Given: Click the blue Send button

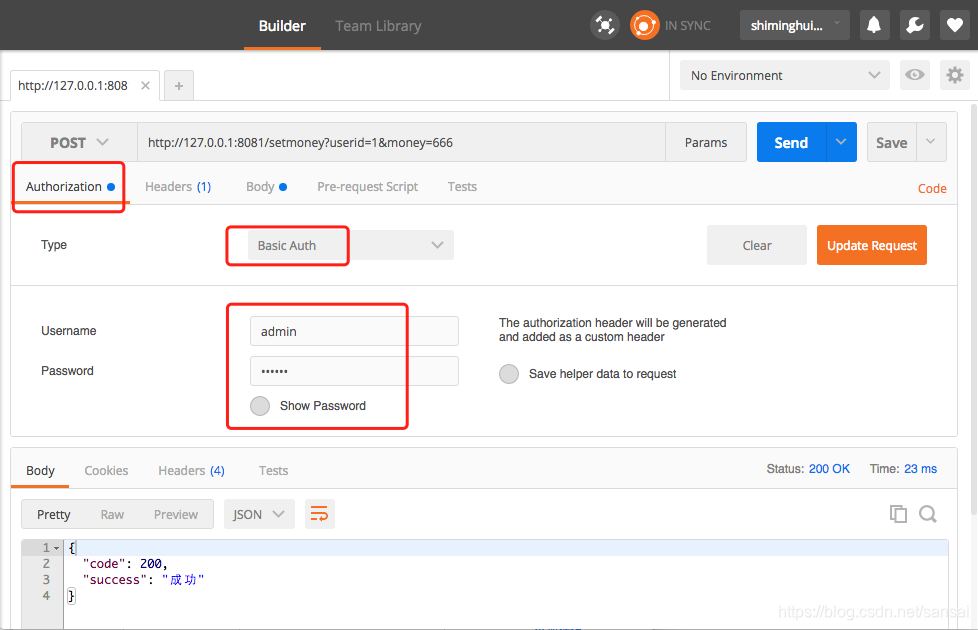Looking at the screenshot, I should tap(791, 142).
